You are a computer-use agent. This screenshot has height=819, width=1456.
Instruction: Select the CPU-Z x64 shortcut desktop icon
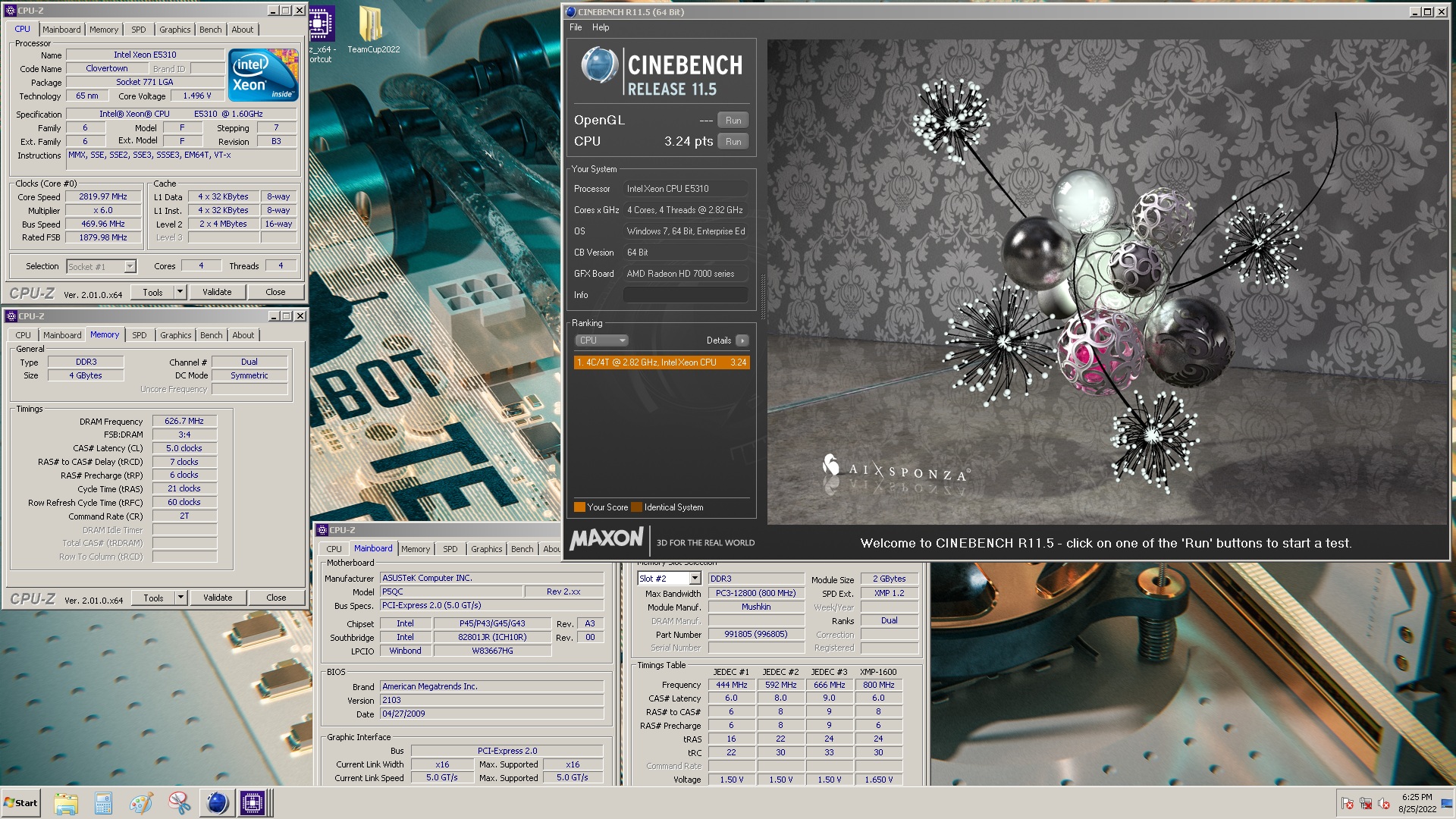point(321,34)
